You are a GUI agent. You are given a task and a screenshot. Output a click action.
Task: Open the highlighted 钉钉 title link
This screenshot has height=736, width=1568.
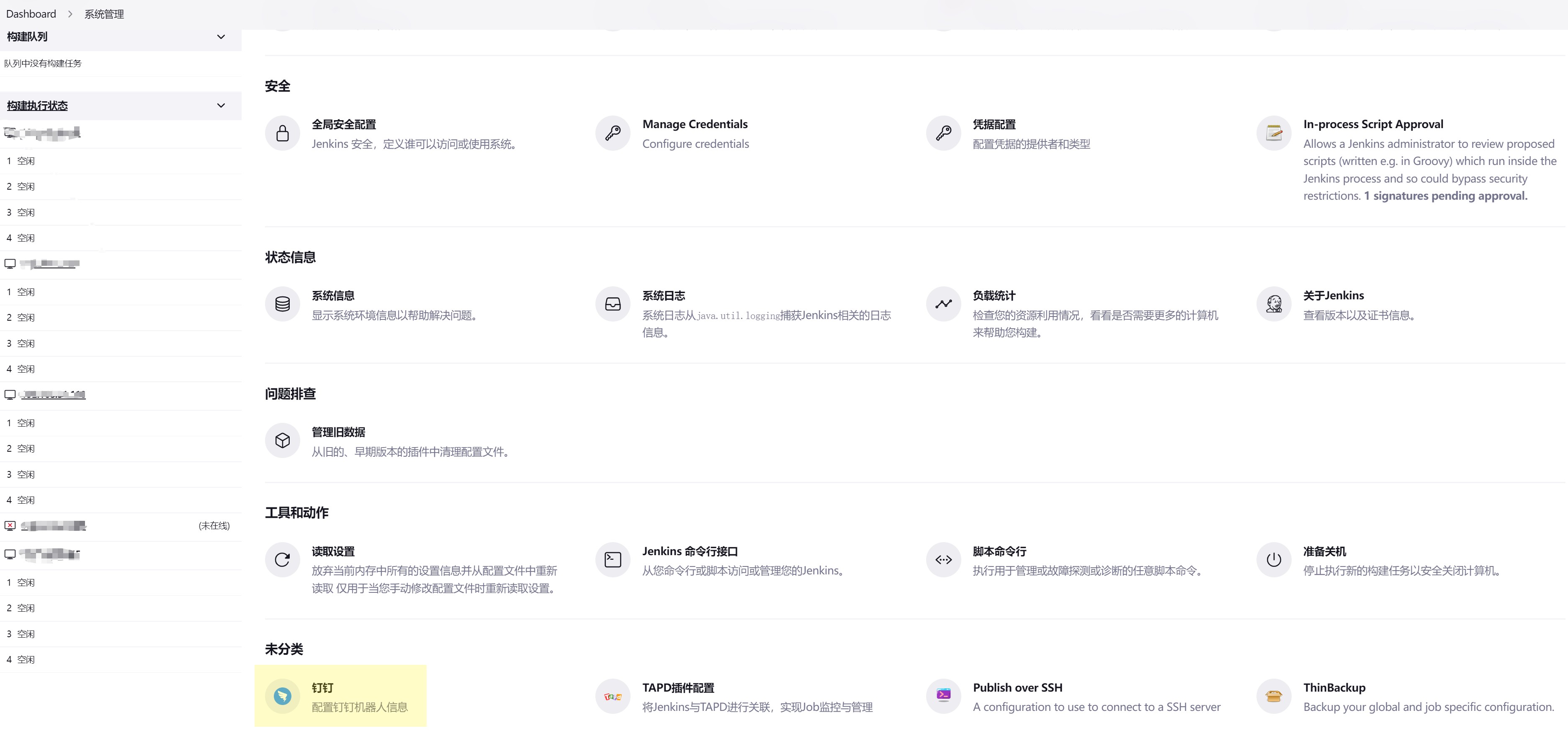(323, 688)
